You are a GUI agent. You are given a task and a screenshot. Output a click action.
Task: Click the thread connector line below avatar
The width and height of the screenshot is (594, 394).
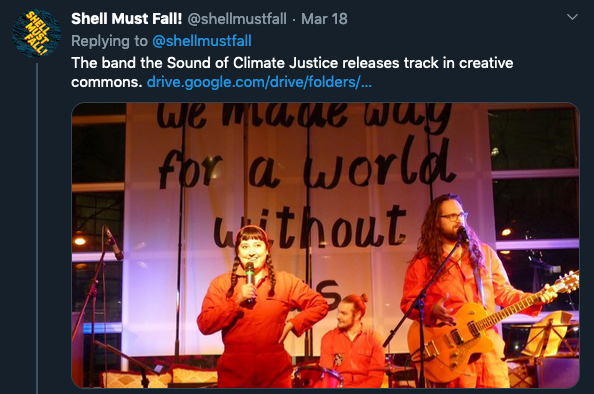[x=37, y=228]
